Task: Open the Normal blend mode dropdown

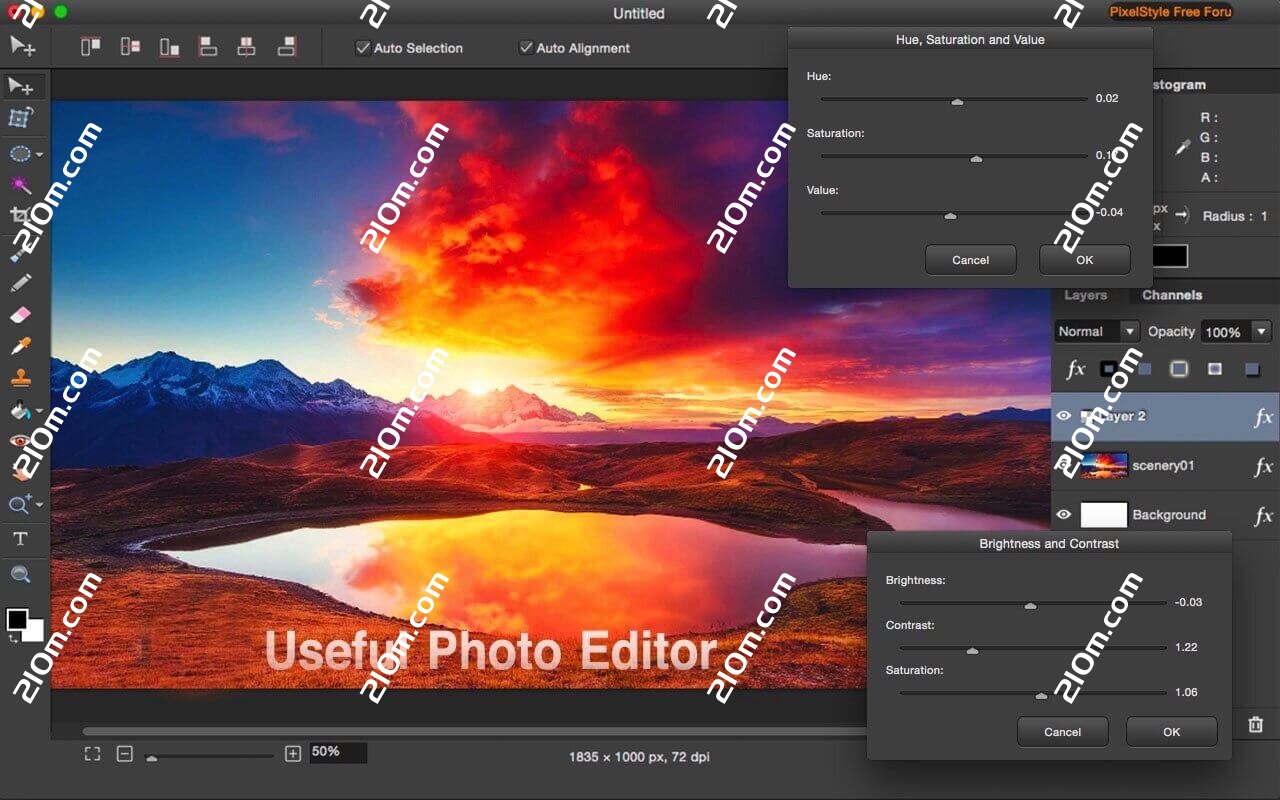Action: 1097,331
